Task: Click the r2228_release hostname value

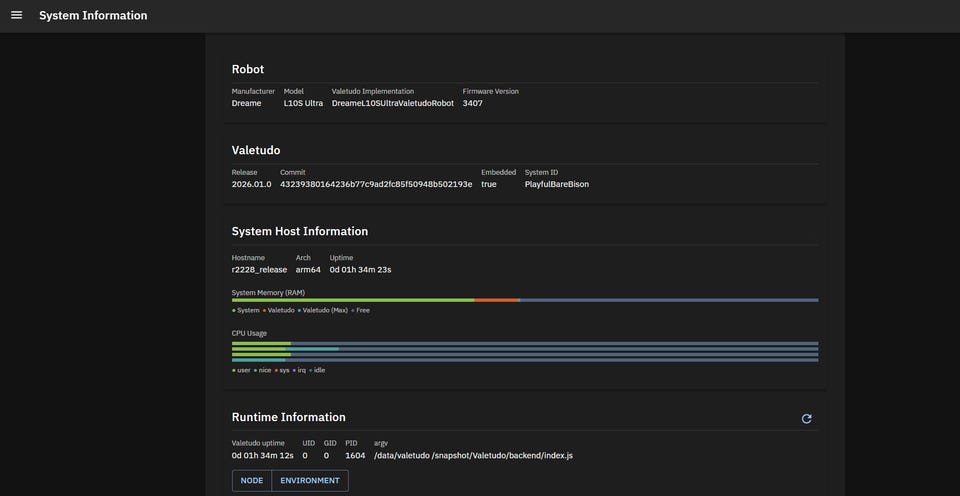Action: (259, 269)
